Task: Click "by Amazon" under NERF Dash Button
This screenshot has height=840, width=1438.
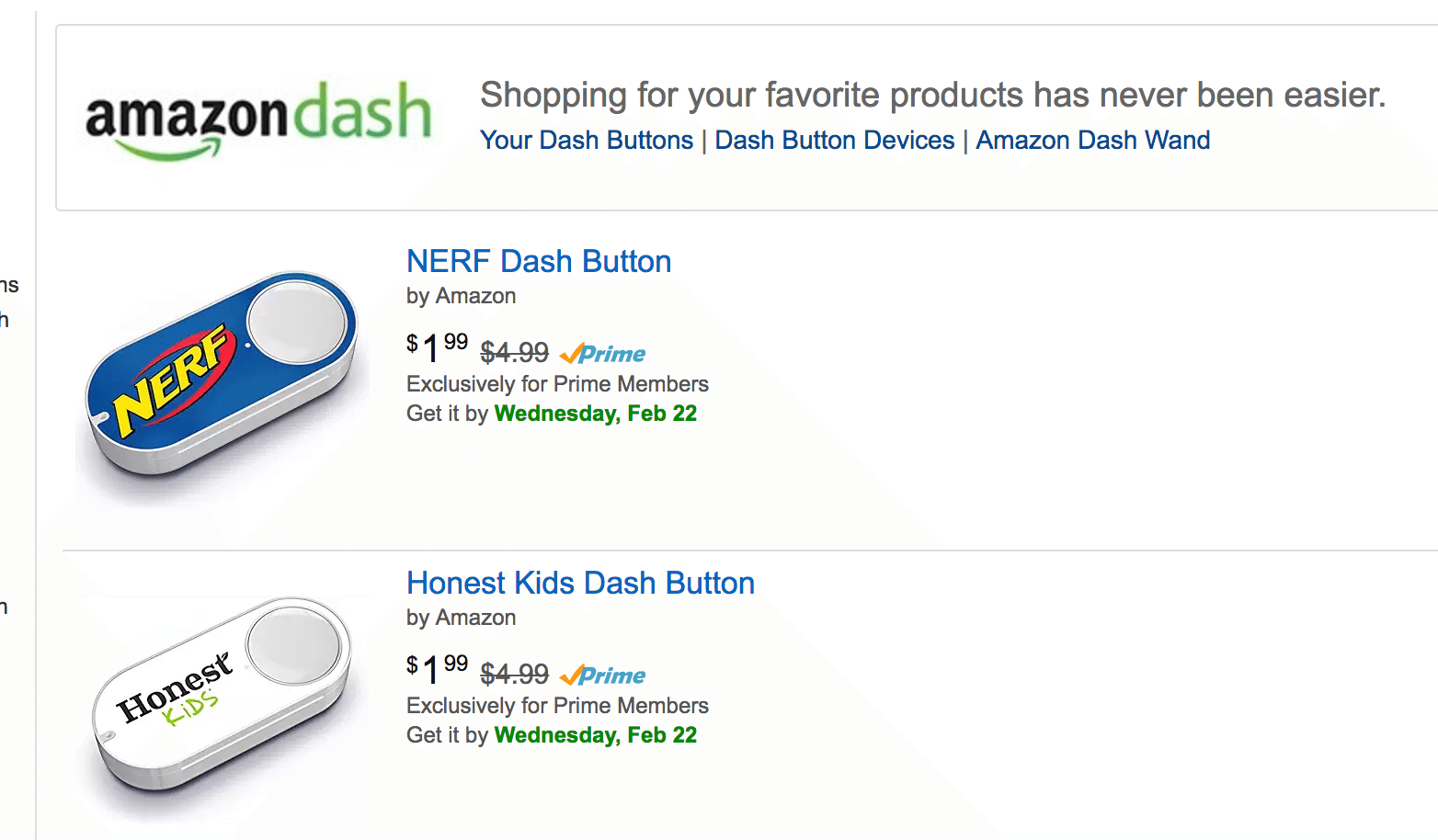Action: click(x=462, y=296)
